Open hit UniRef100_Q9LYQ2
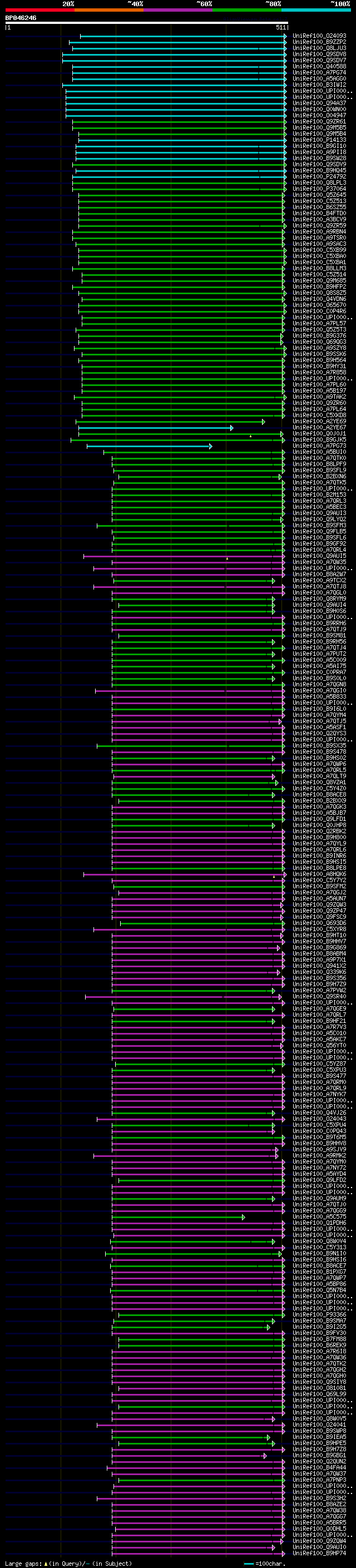This screenshot has width=356, height=1568. click(319, 519)
